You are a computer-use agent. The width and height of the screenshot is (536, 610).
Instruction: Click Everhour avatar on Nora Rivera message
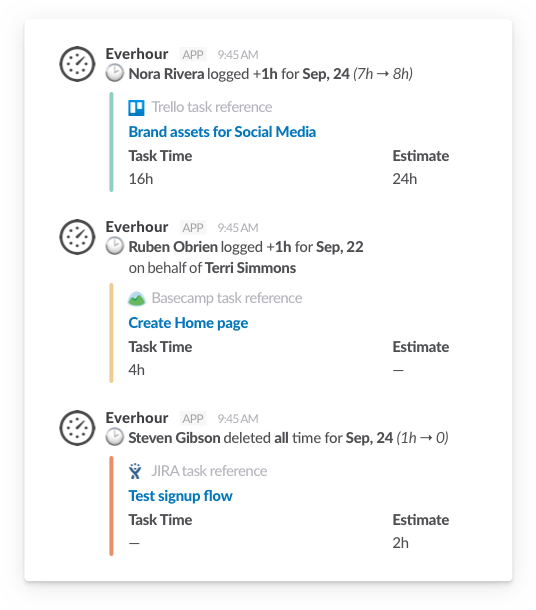click(77, 64)
